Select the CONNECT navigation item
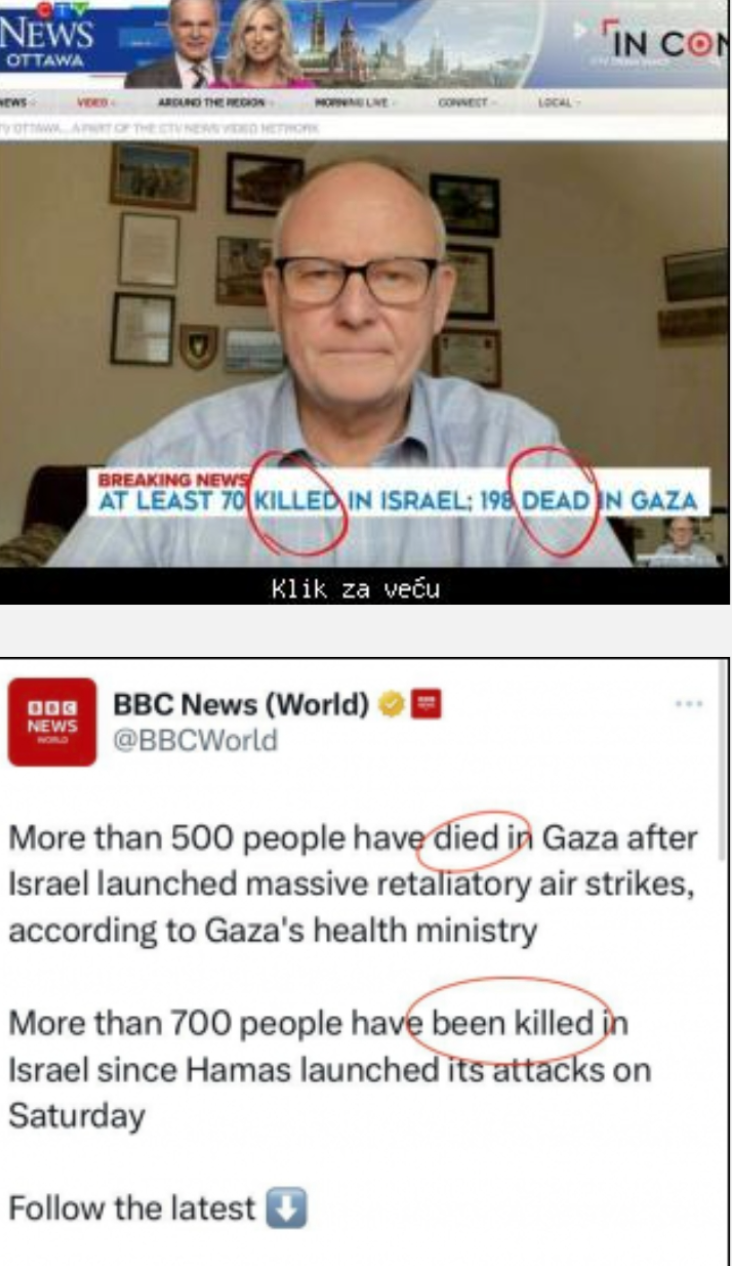The height and width of the screenshot is (1266, 732). pyautogui.click(x=465, y=103)
